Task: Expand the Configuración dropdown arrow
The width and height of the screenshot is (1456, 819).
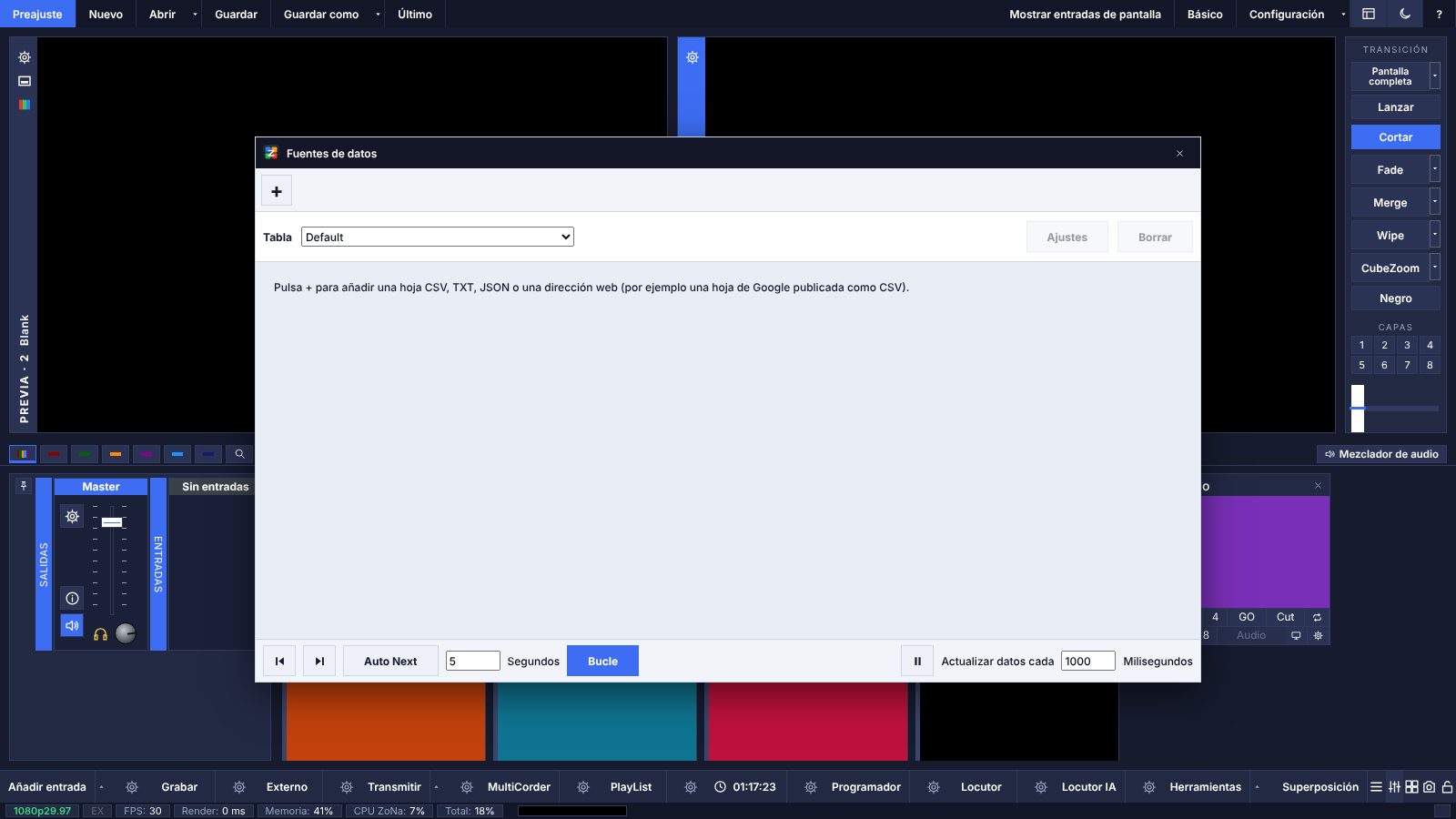Action: point(1343,14)
